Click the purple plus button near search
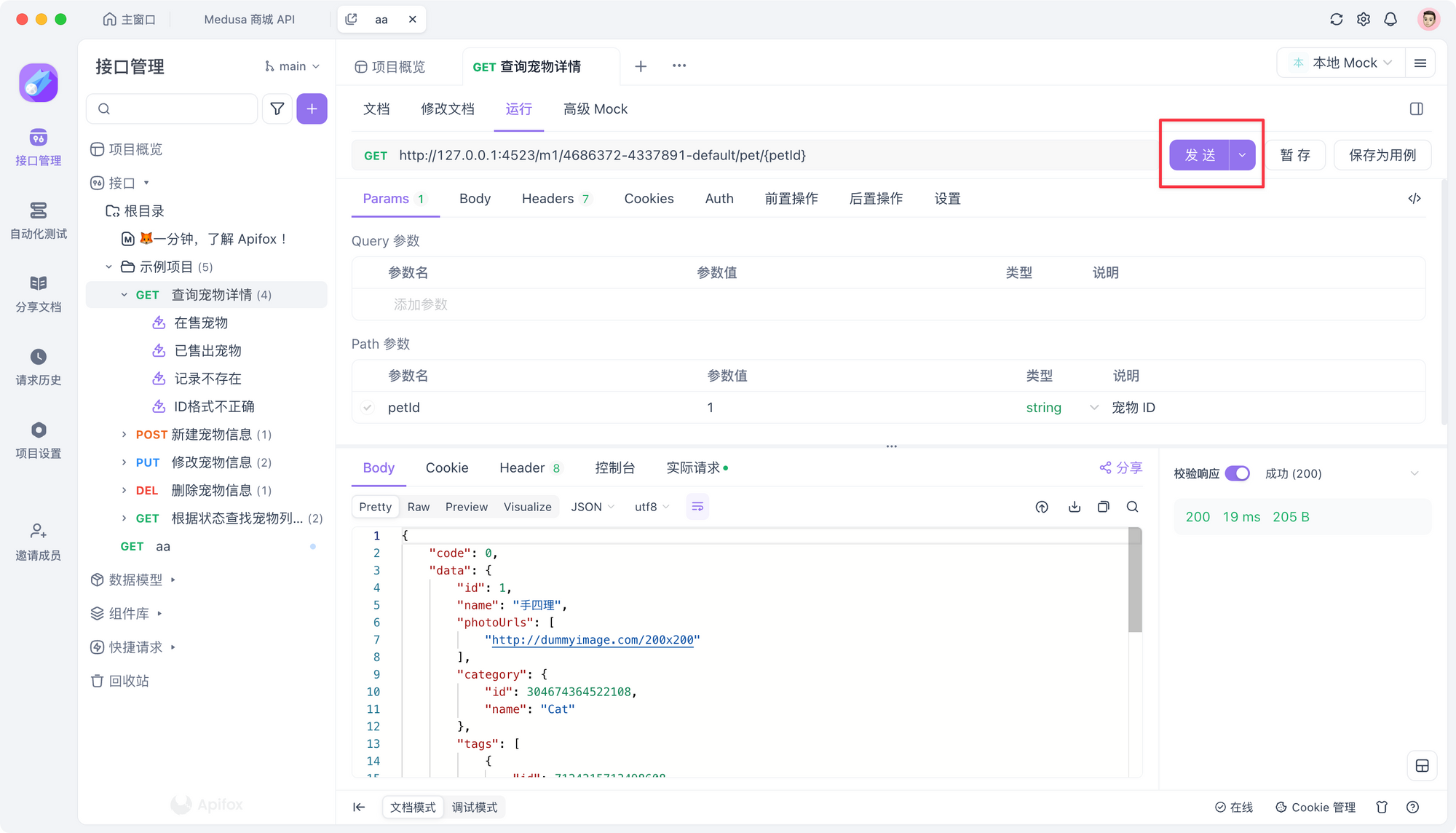Screen dimensions: 1456x833 click(x=312, y=108)
